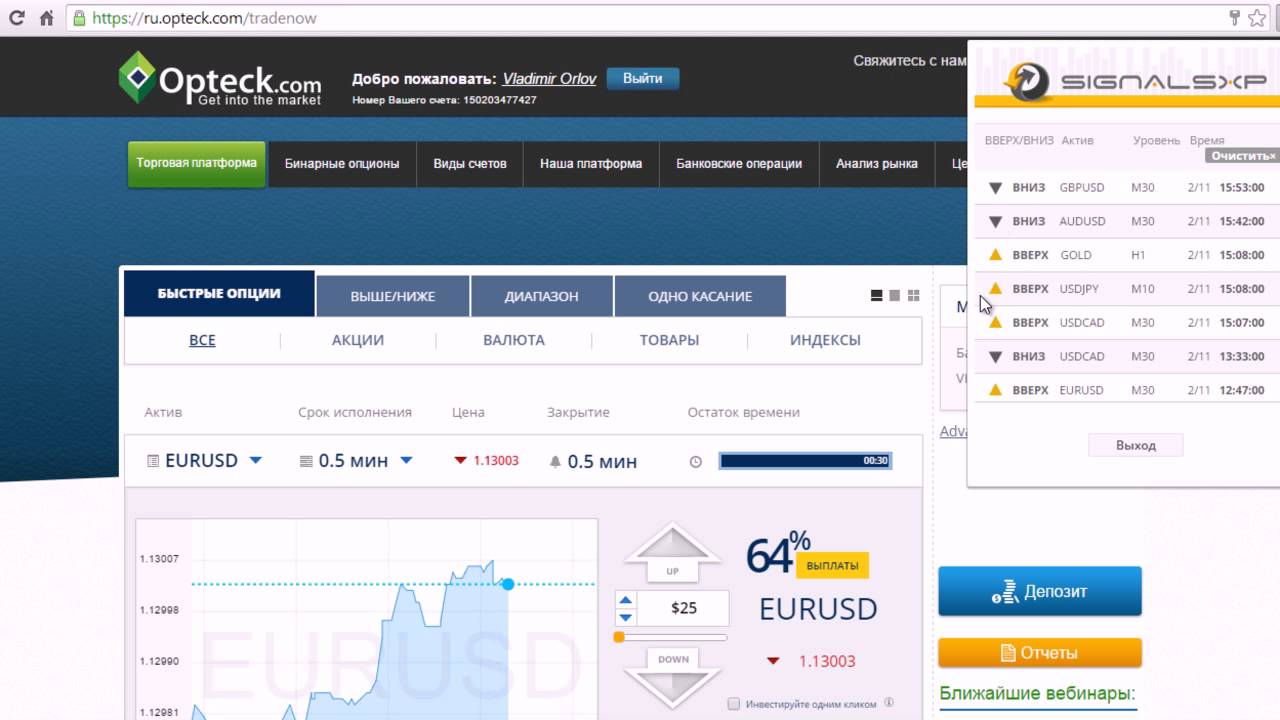Filter assets by АКЦИИ

(358, 340)
